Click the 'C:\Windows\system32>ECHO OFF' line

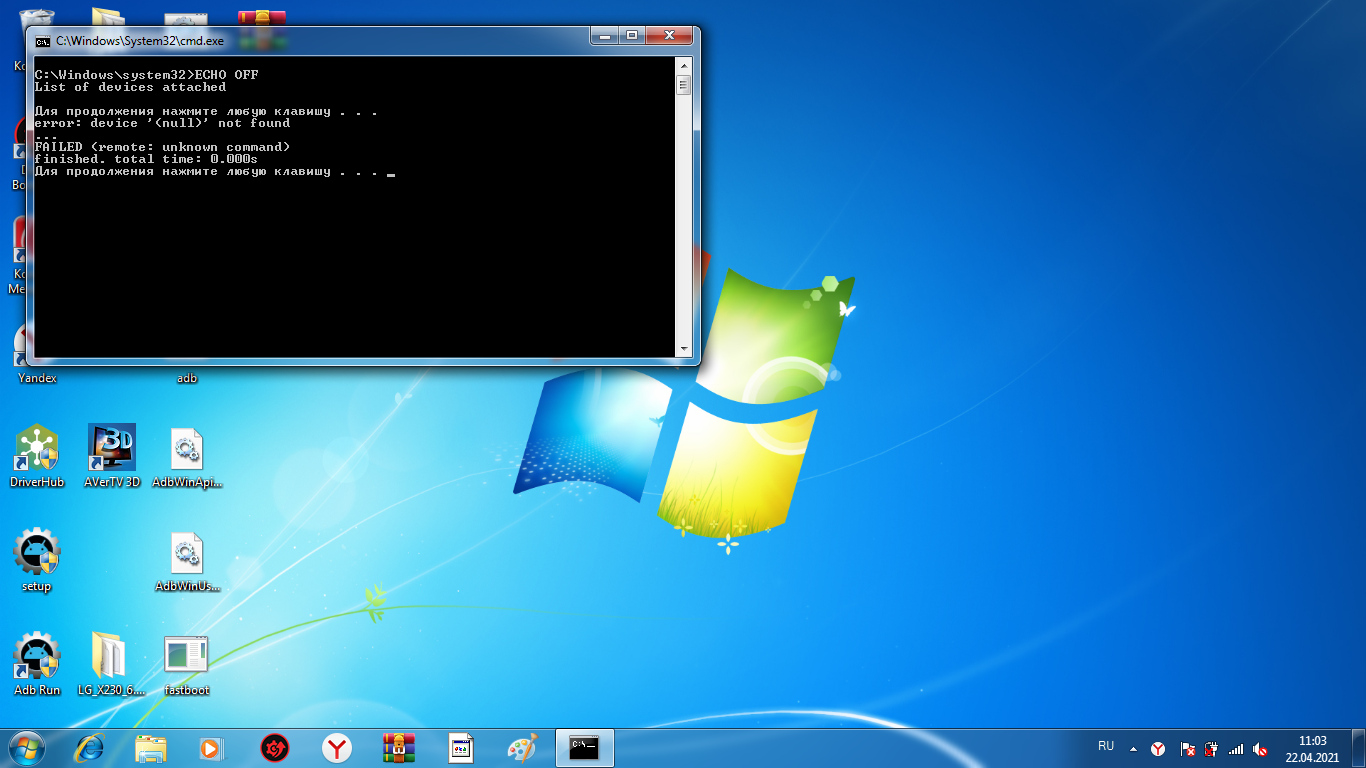point(146,75)
